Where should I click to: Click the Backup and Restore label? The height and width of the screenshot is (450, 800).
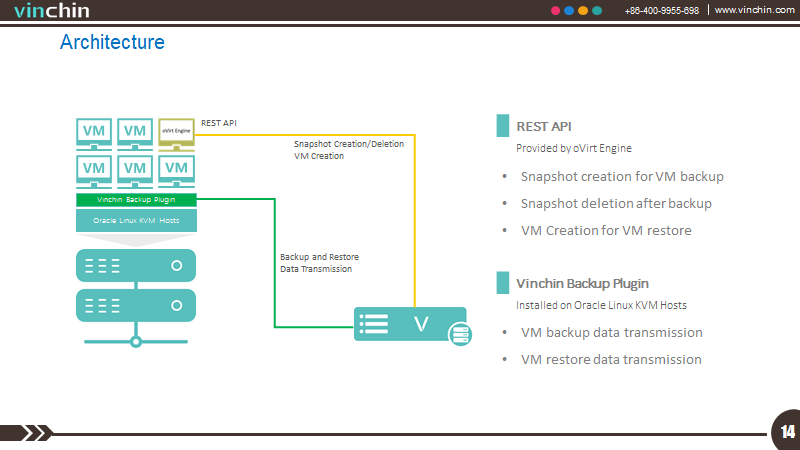[319, 257]
